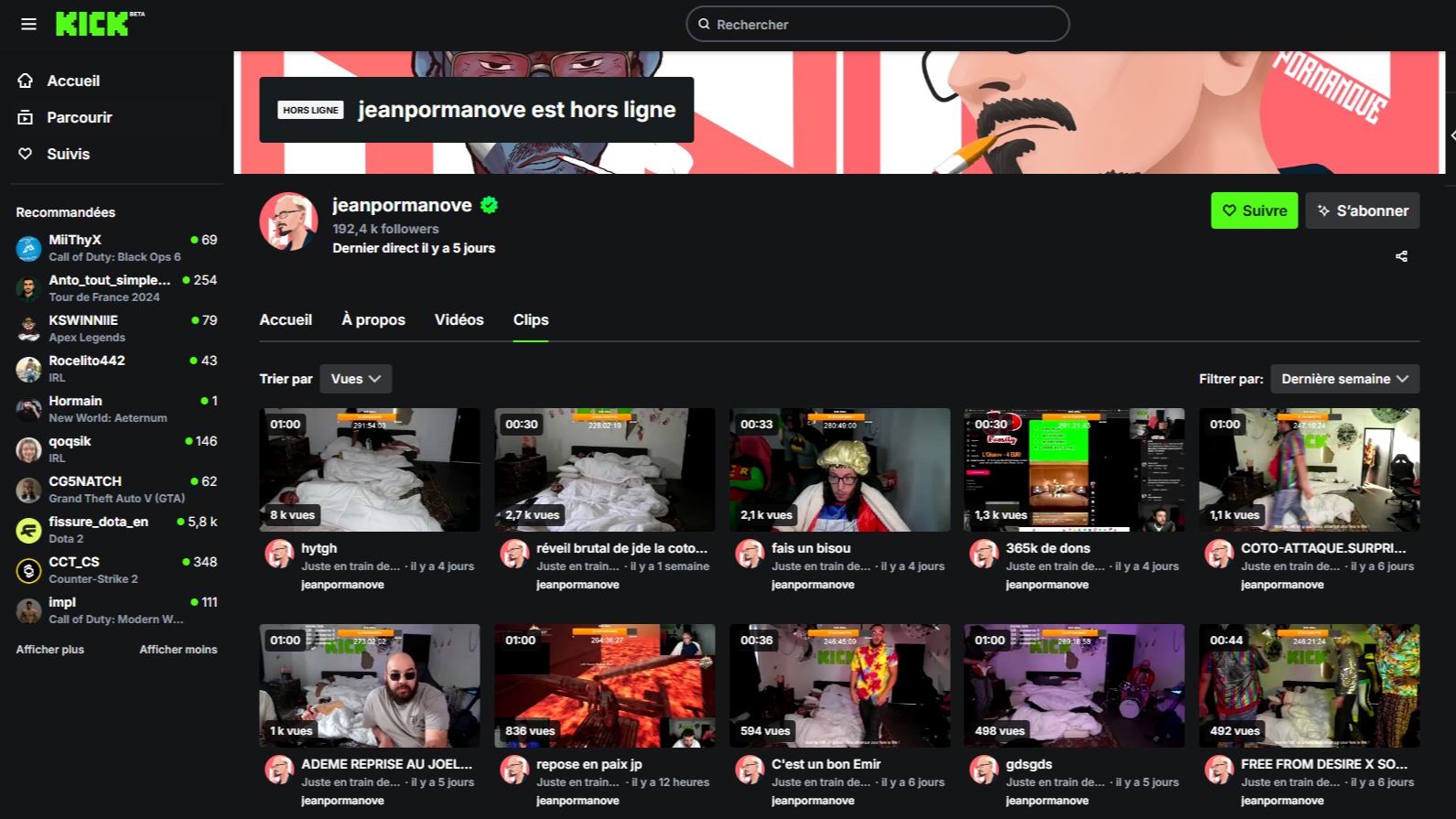1456x819 pixels.
Task: Click fissure_dota_en channel avatar
Action: point(29,530)
